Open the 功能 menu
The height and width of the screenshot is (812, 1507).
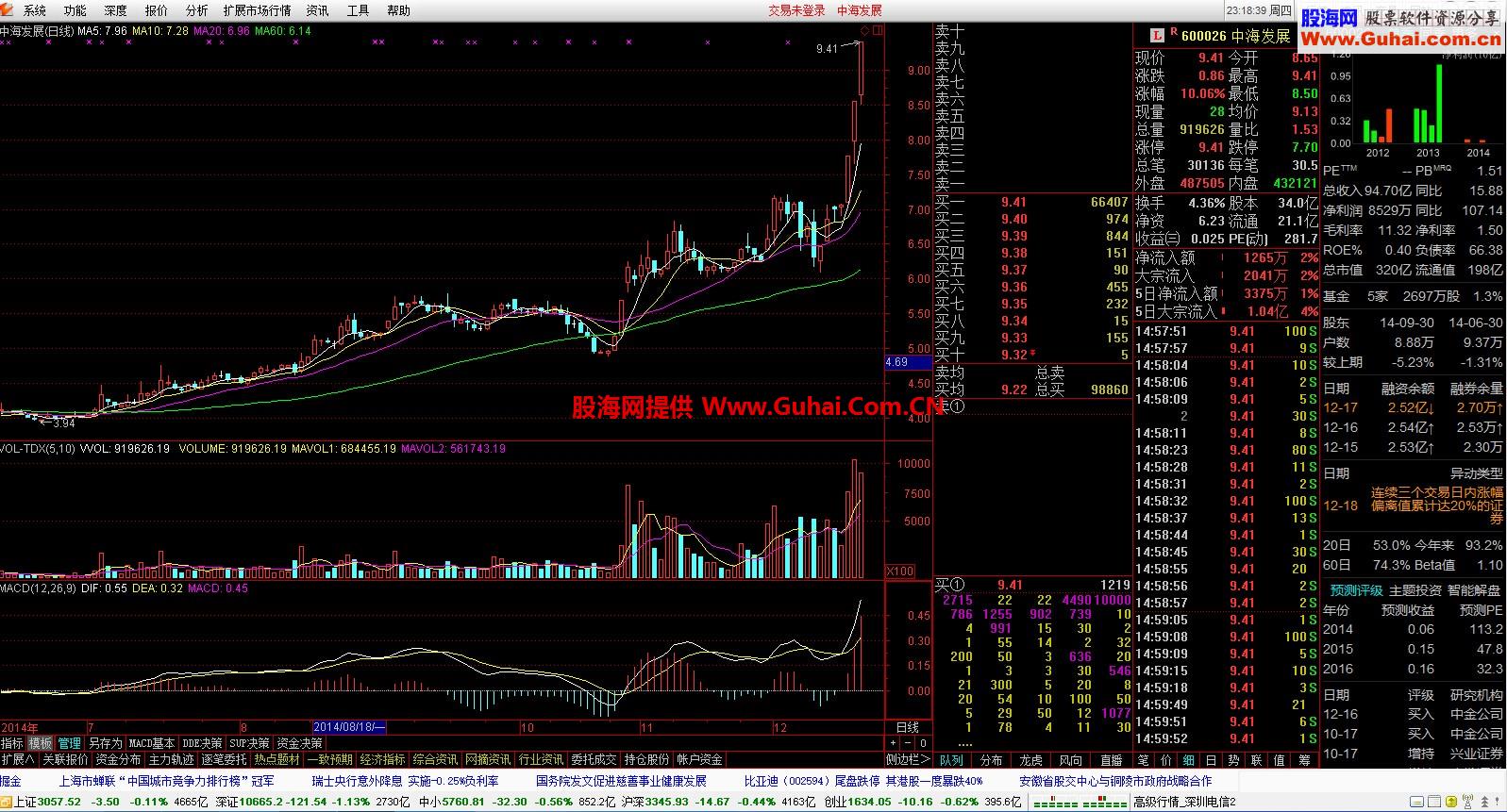coord(75,10)
